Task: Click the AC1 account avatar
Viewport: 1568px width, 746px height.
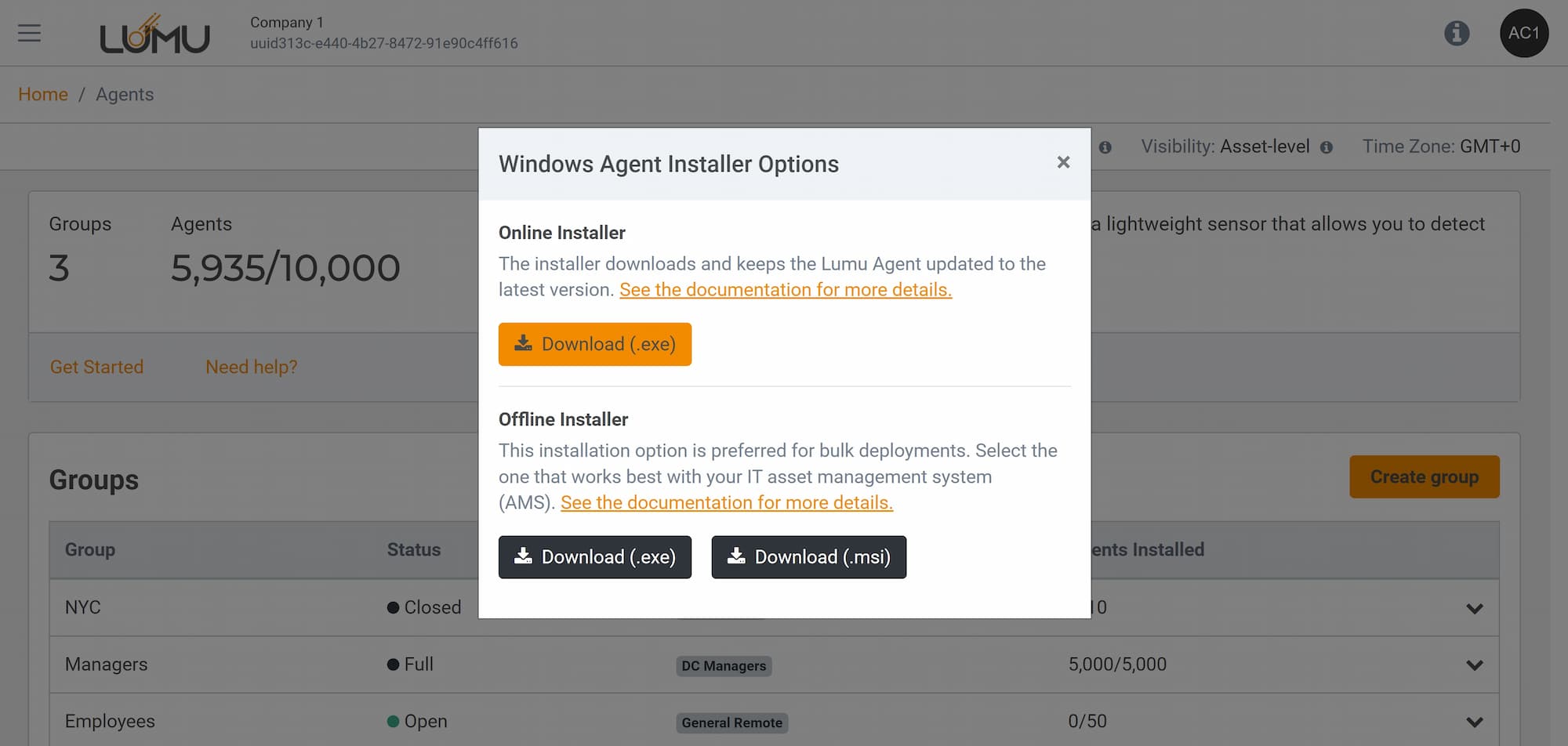Action: [1524, 33]
